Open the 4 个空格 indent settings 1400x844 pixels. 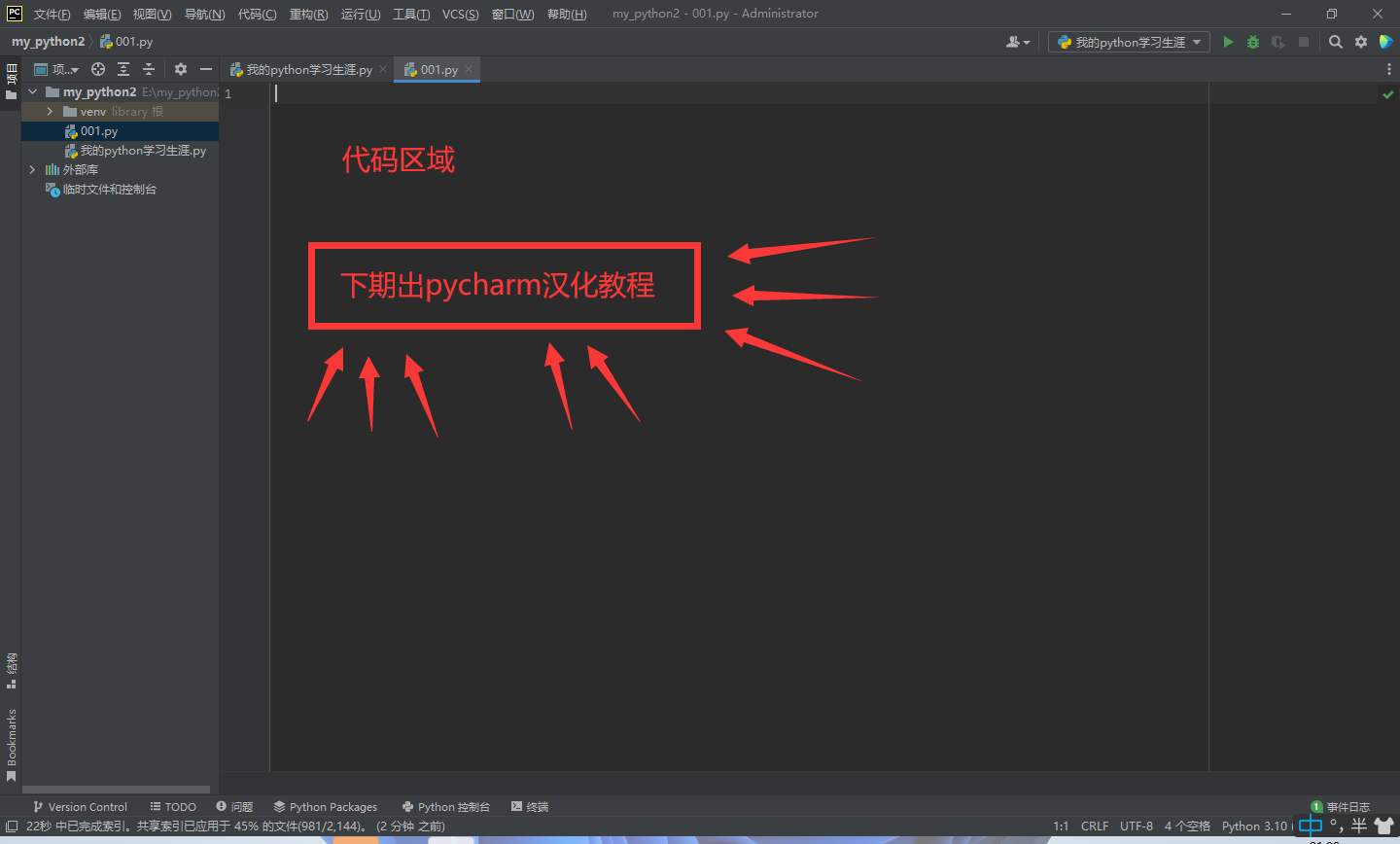[1187, 826]
